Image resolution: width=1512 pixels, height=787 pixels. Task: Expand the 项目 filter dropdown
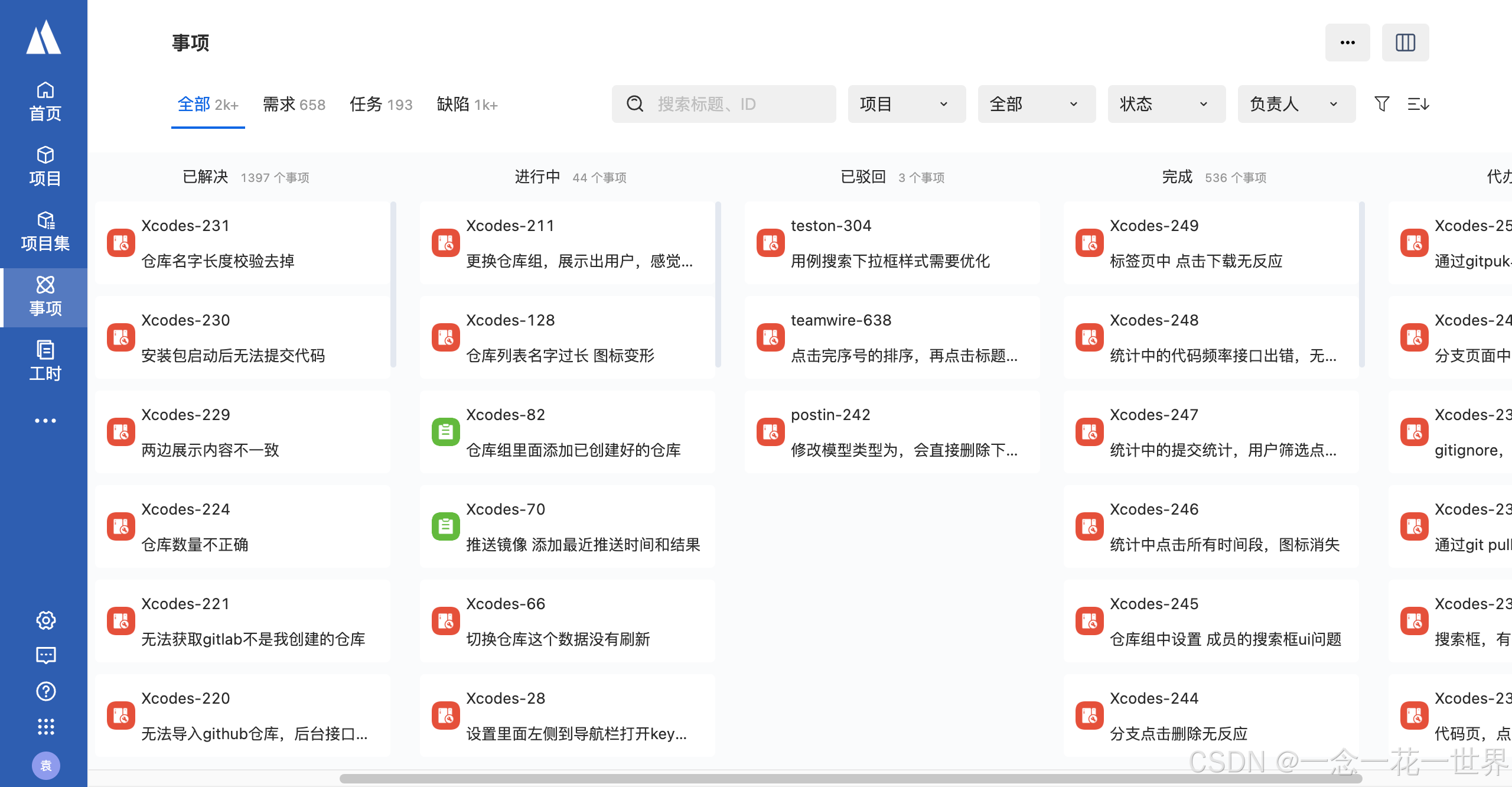[x=907, y=104]
